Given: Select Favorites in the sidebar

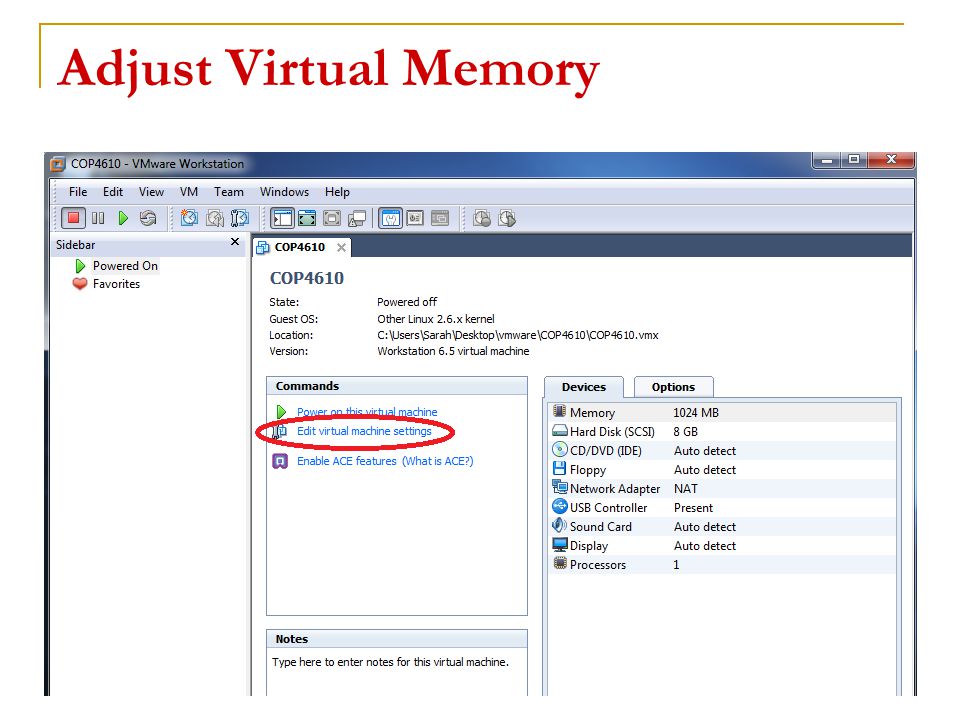Looking at the screenshot, I should (116, 284).
